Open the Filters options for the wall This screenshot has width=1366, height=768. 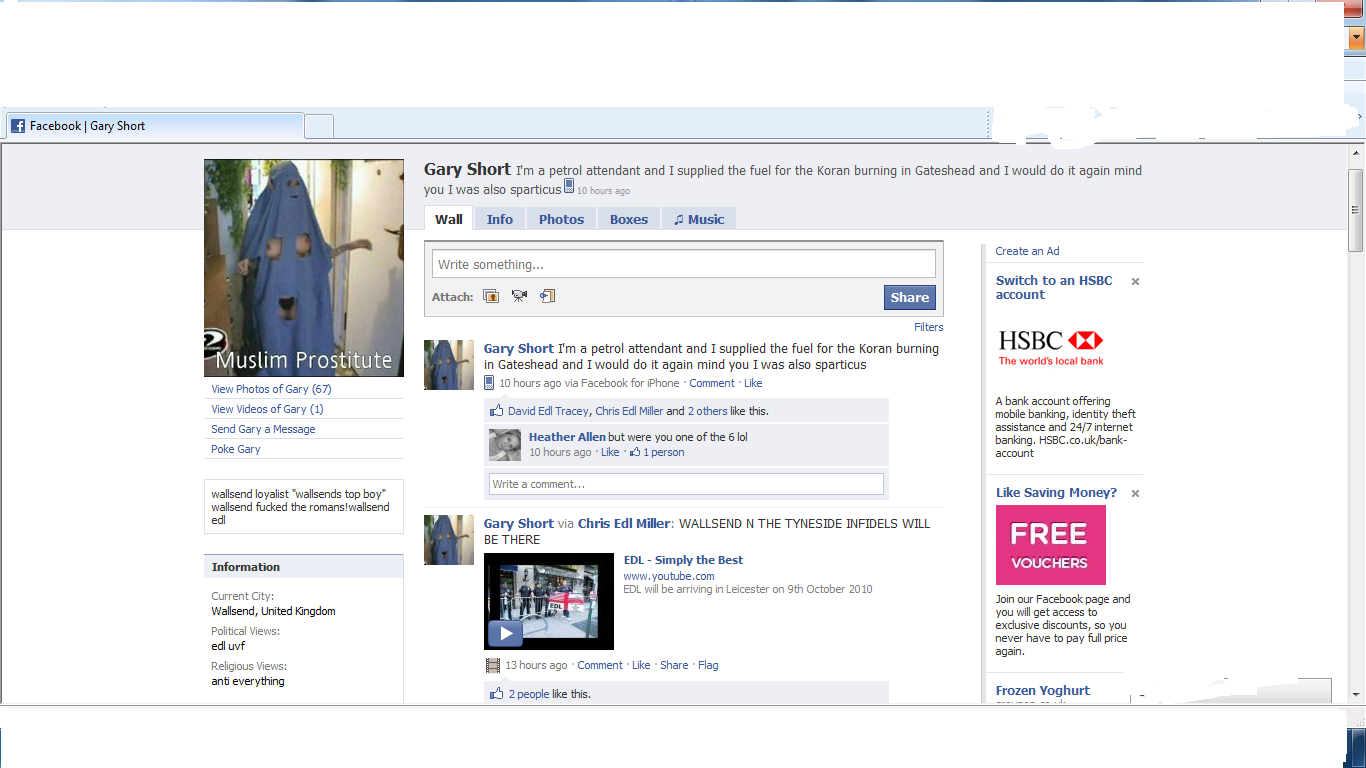(928, 327)
